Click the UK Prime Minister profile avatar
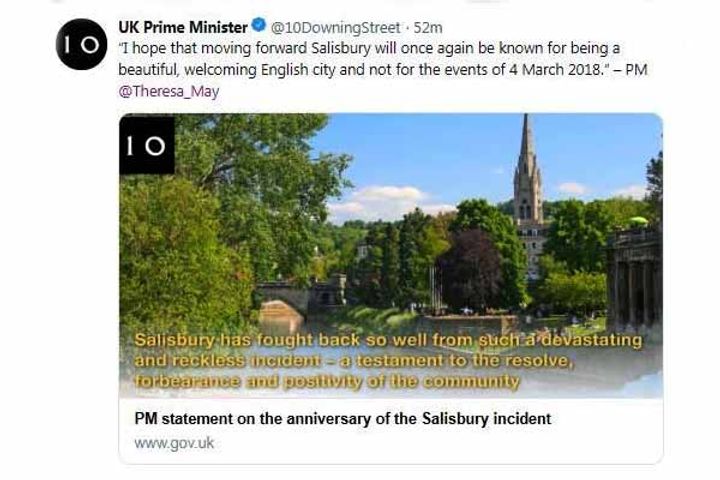The height and width of the screenshot is (480, 720). pyautogui.click(x=81, y=44)
